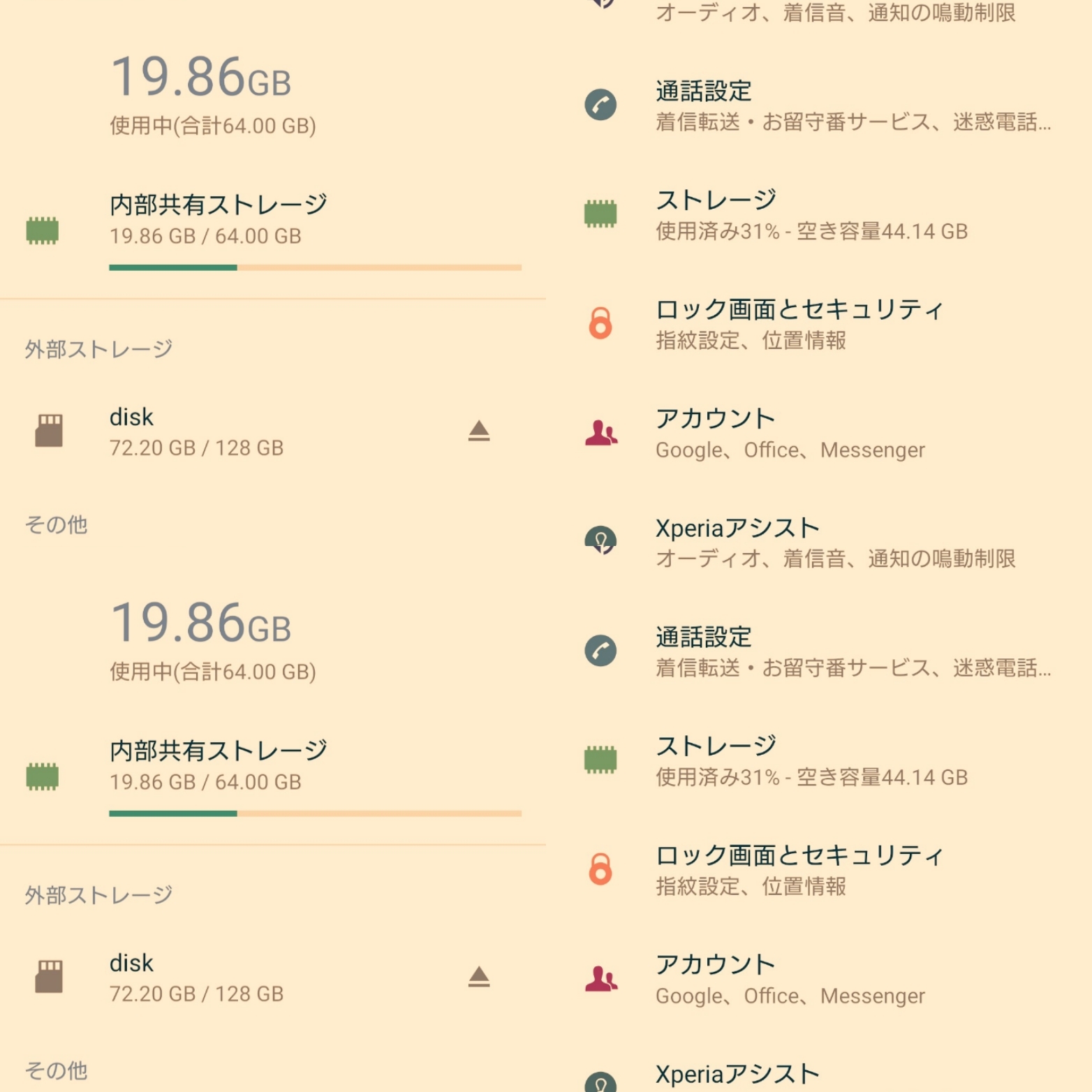Tap the upper disk SD card icon

coord(49,431)
